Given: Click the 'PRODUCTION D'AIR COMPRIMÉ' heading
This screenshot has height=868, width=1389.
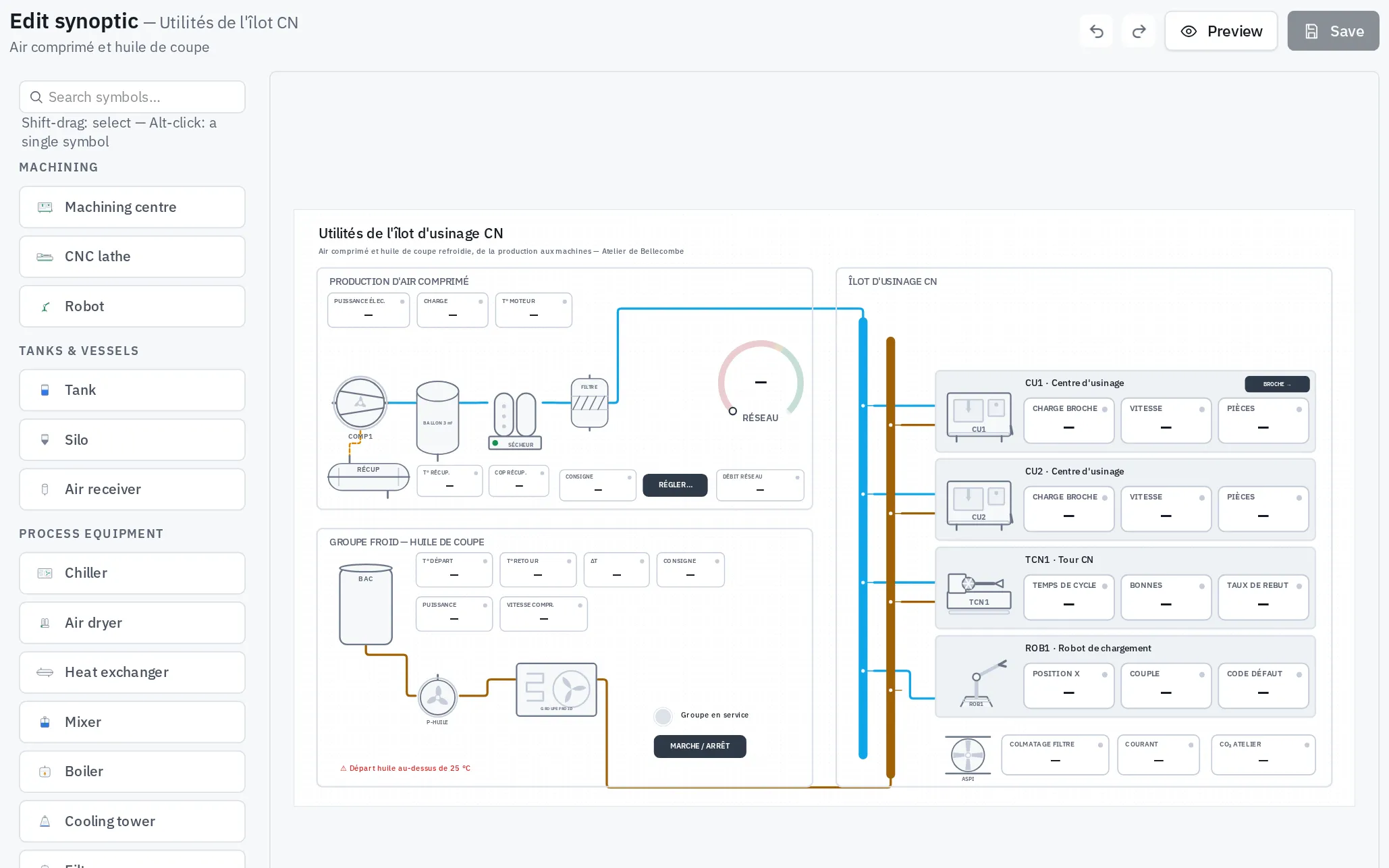Looking at the screenshot, I should click(x=399, y=281).
